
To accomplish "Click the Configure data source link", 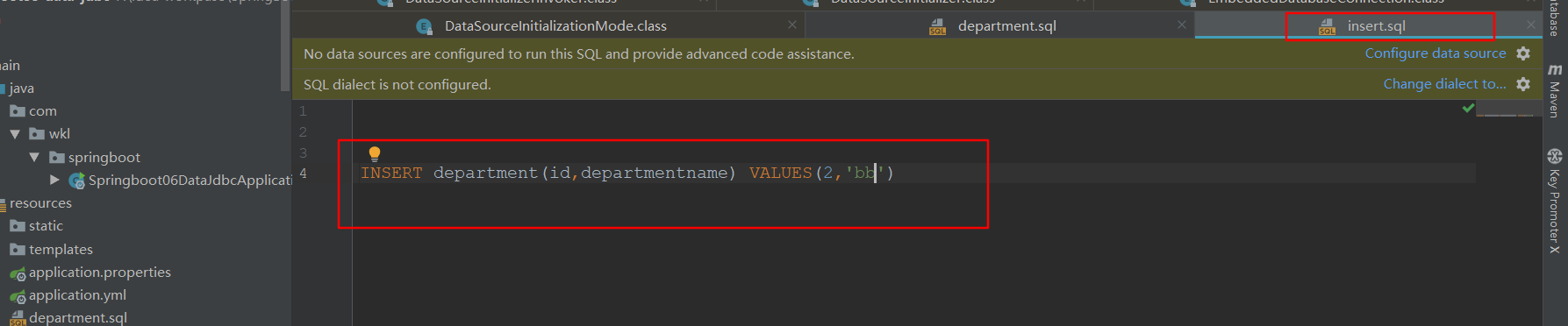I will click(1435, 53).
